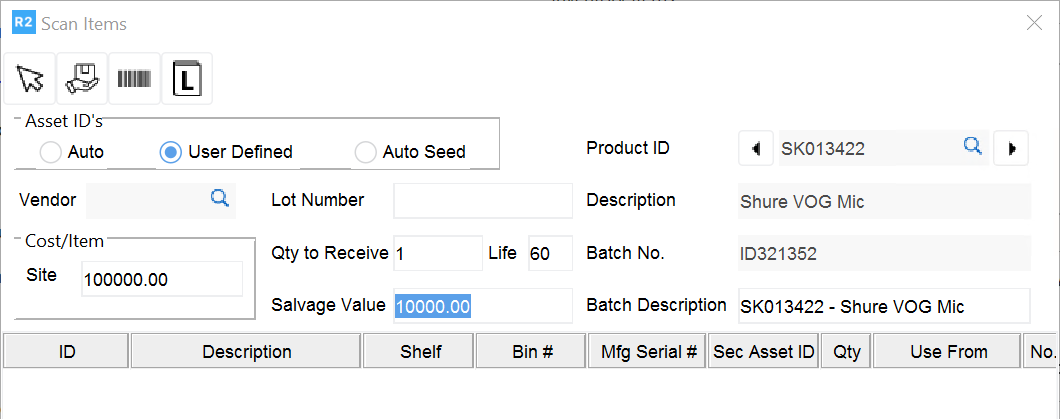The image size is (1060, 419).
Task: Click the arrow pointer select tool icon
Action: pyautogui.click(x=30, y=78)
